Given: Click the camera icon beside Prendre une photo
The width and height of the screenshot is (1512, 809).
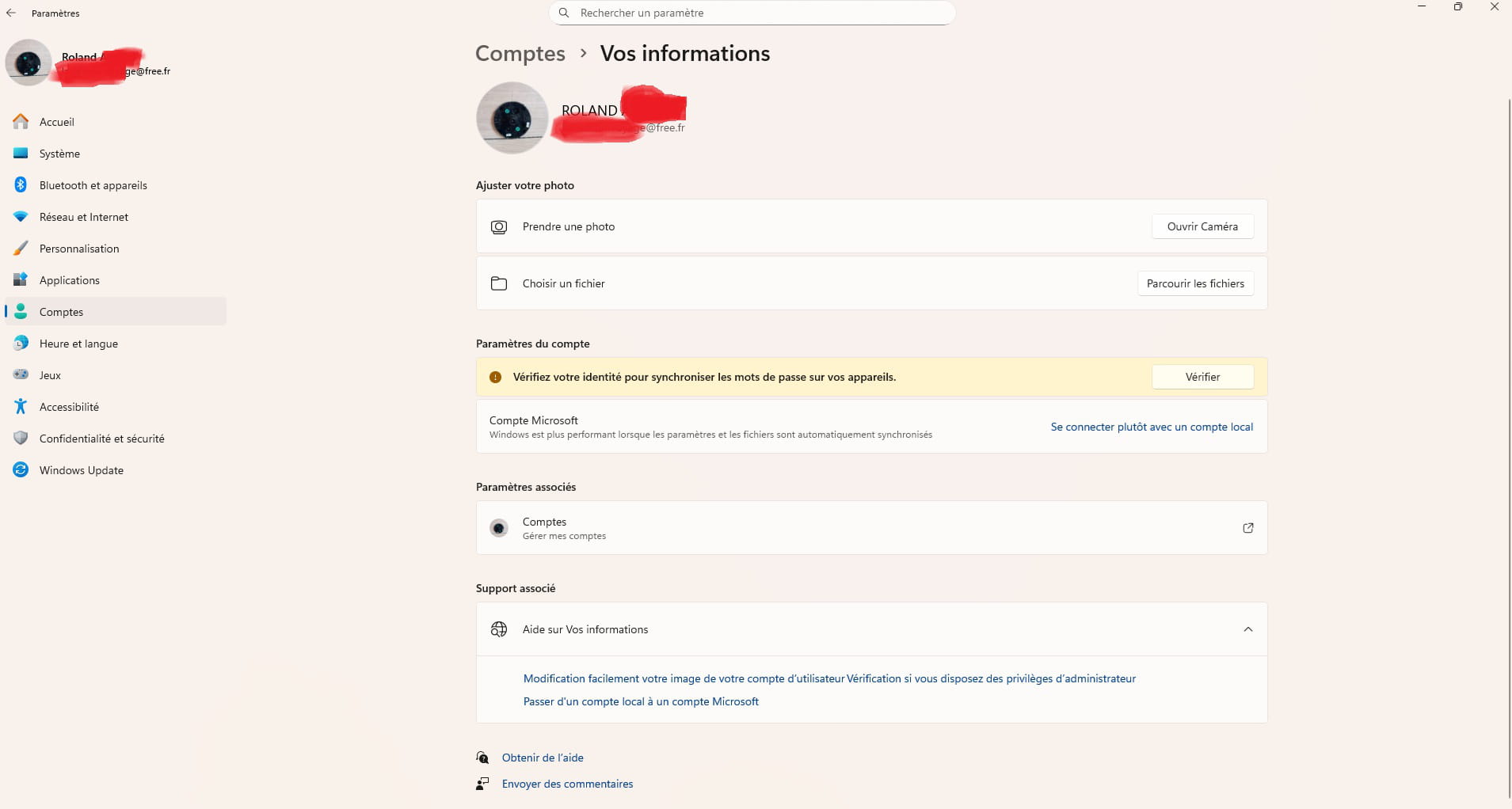Looking at the screenshot, I should [499, 227].
